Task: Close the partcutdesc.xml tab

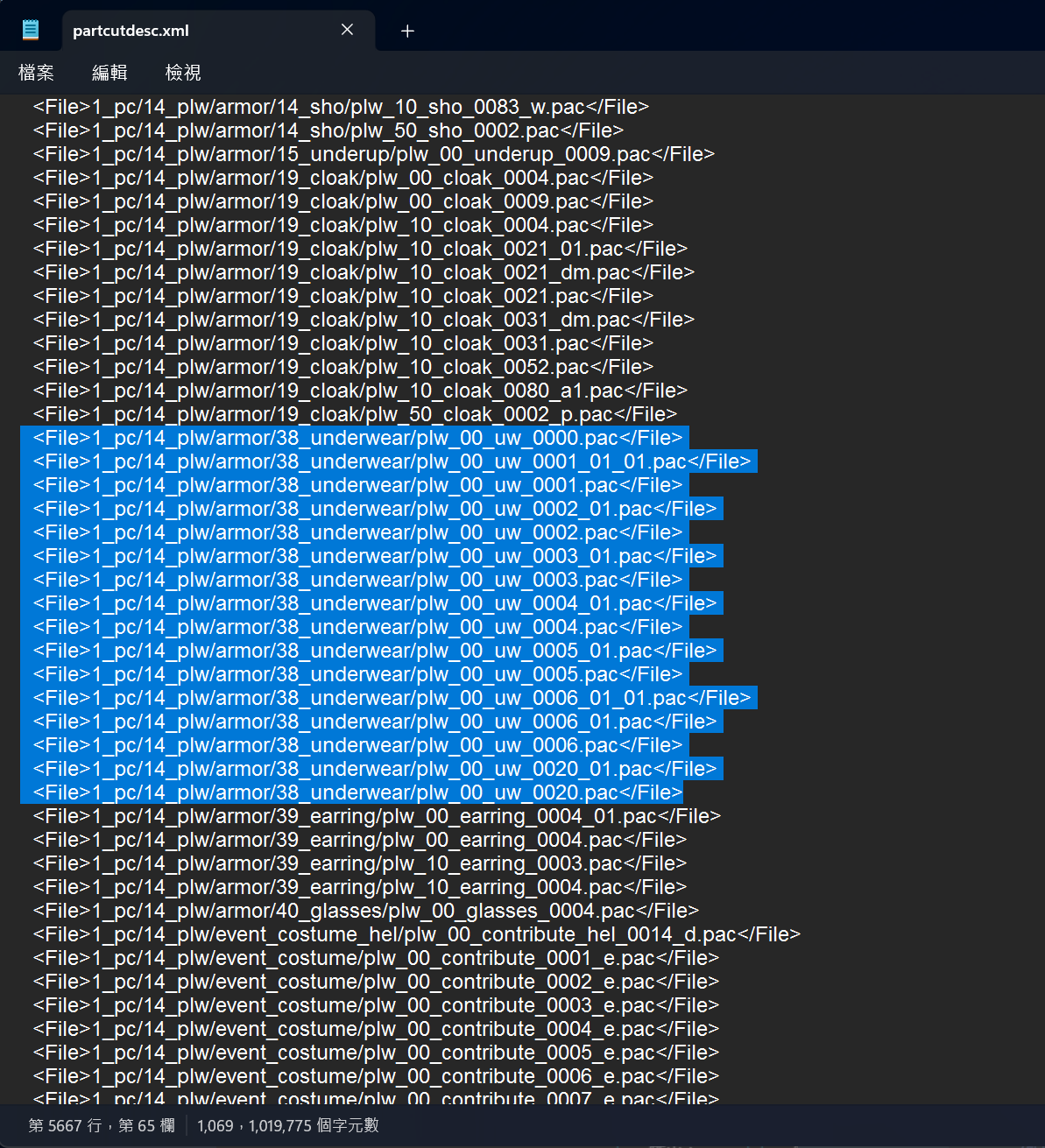Action: [347, 30]
